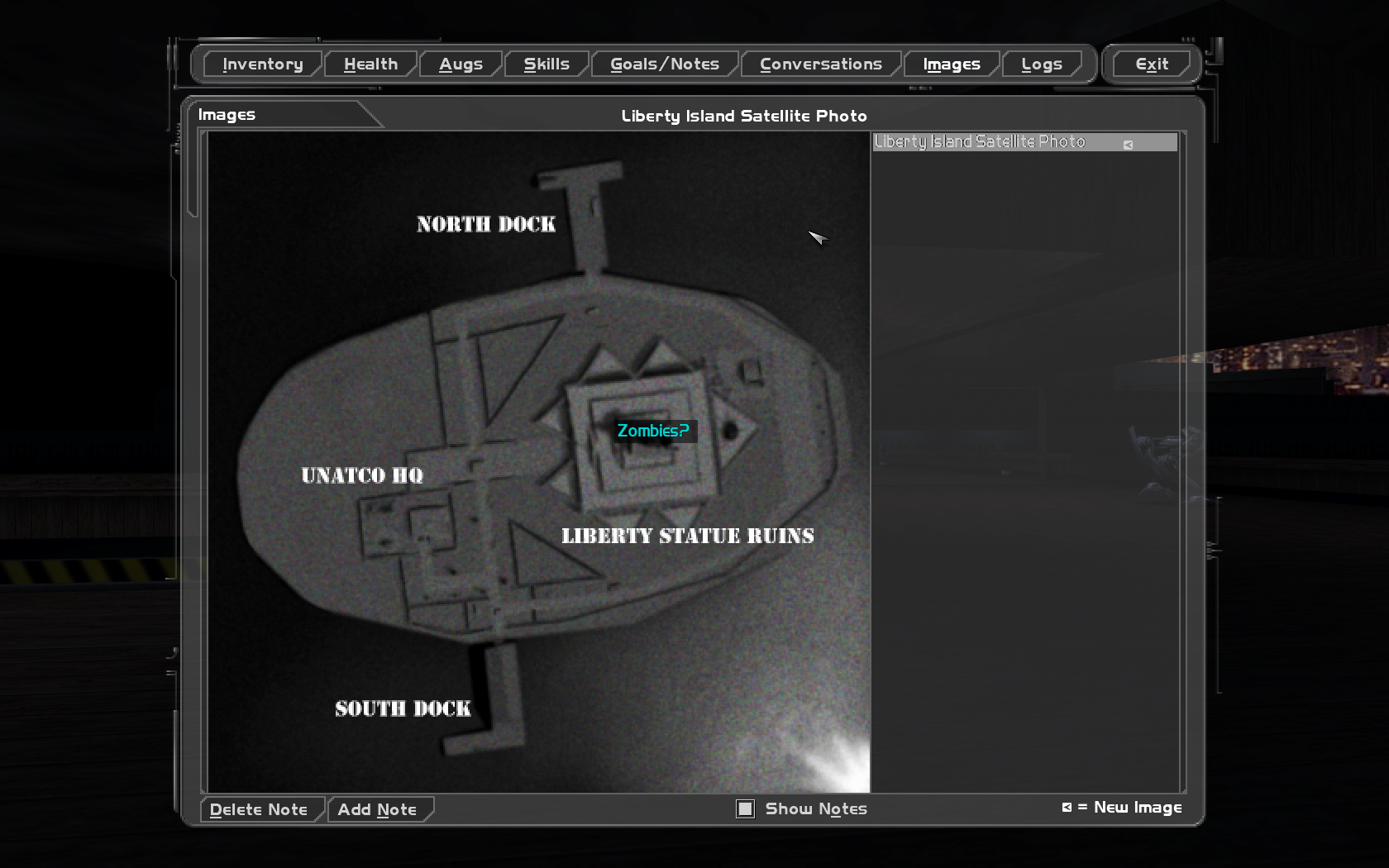Click the SOUTH DOCK label on the photo
This screenshot has width=1389, height=868.
(403, 708)
